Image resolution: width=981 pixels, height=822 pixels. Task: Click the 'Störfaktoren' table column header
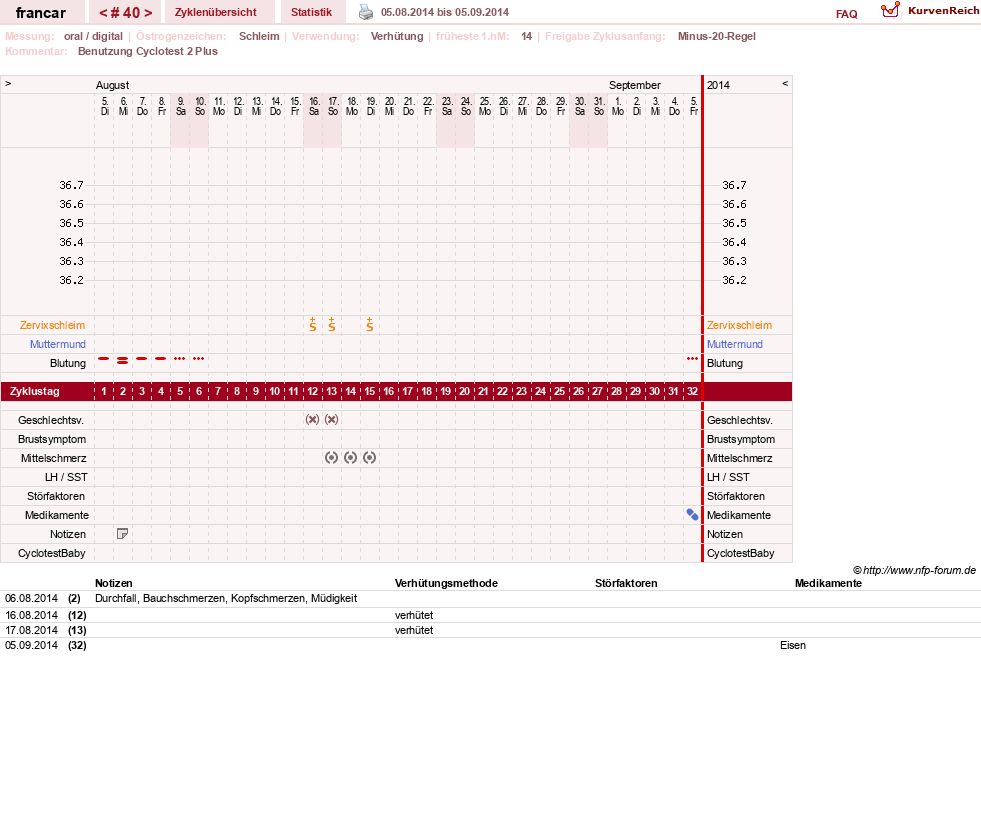(x=626, y=583)
